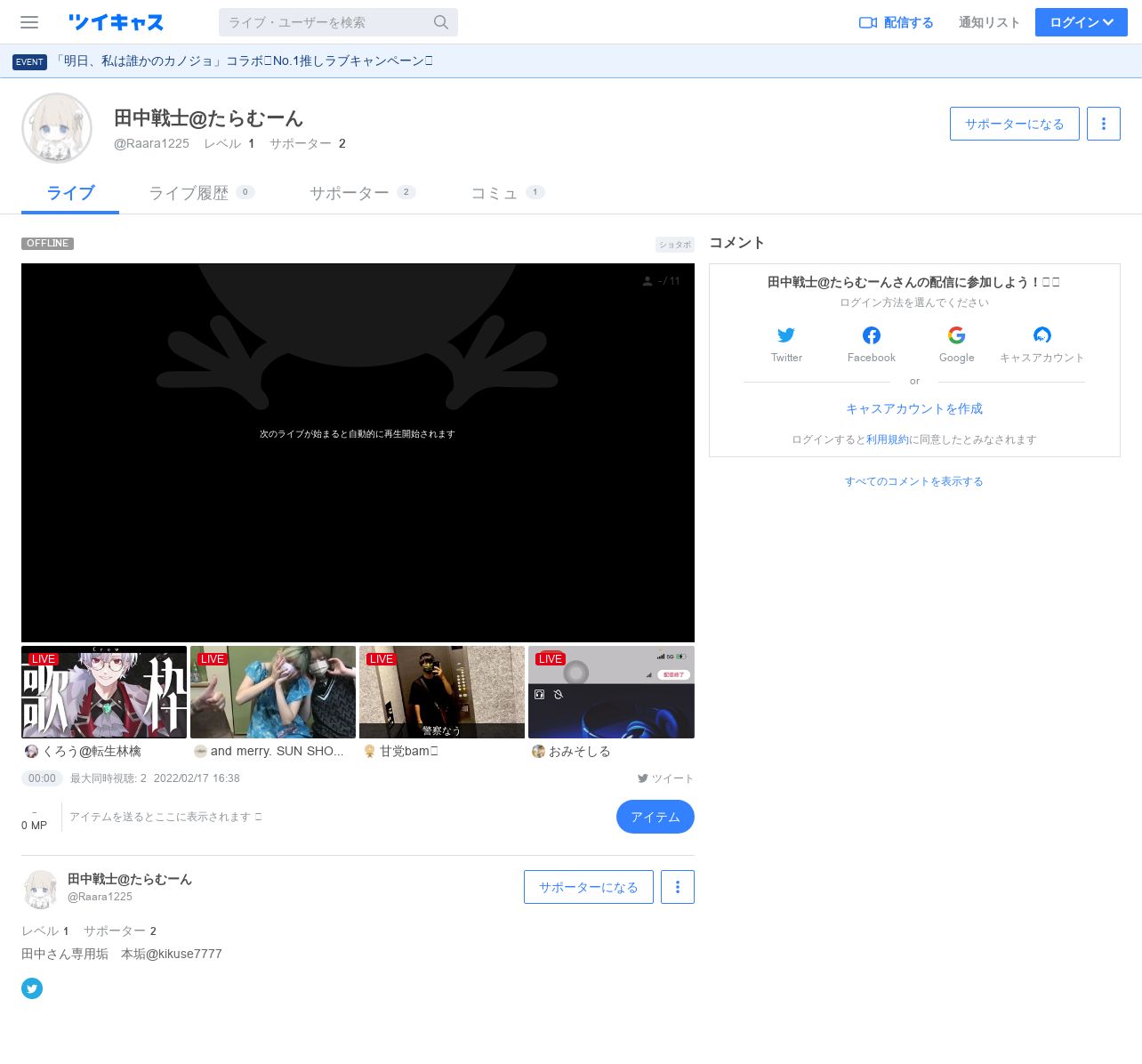Image resolution: width=1142 pixels, height=1064 pixels.
Task: Click the アイテム button
Action: [x=655, y=817]
